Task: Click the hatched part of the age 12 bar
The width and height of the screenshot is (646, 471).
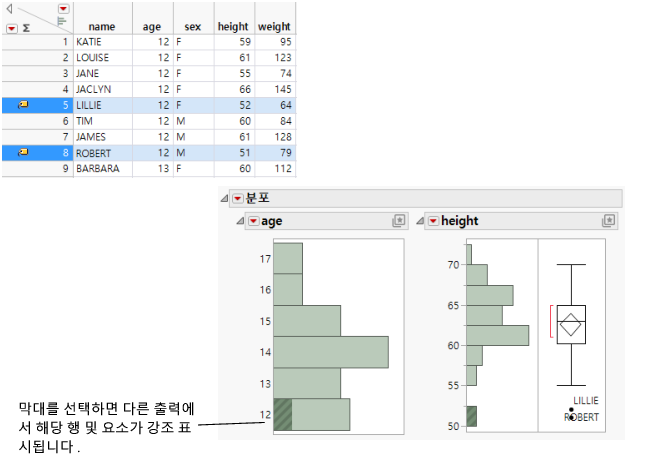Action: (283, 415)
